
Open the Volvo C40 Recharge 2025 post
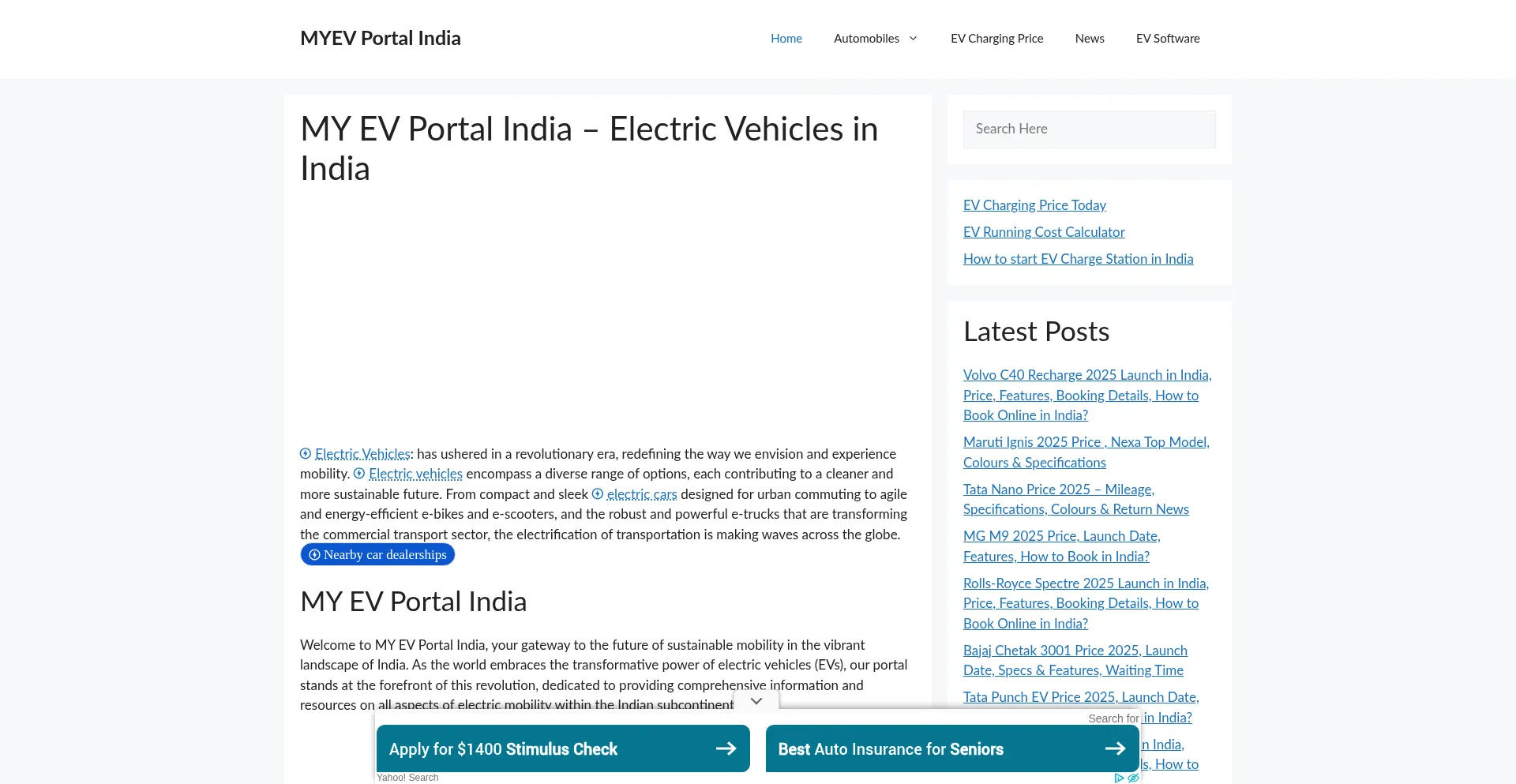pos(1087,395)
